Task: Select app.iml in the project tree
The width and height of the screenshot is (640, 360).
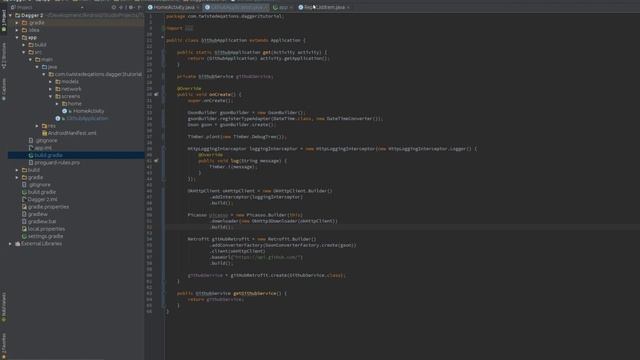Action: click(x=43, y=148)
